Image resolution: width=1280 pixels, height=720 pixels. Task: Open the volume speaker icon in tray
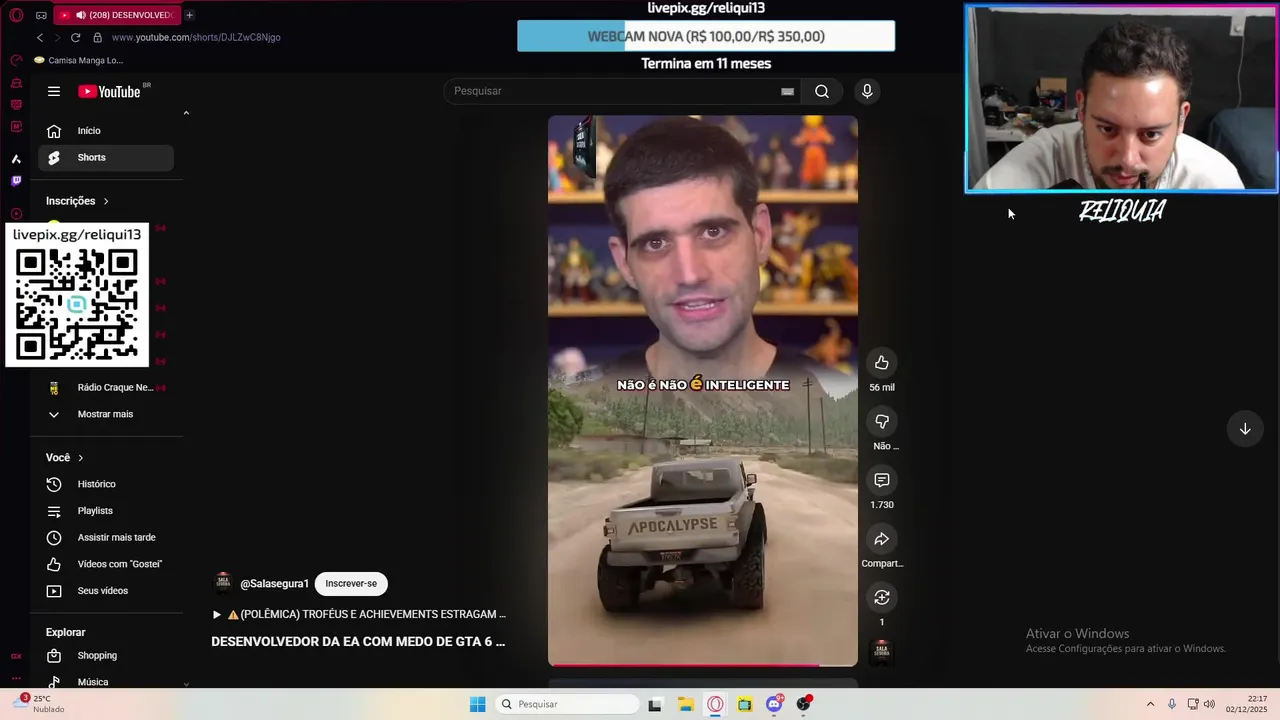1209,704
